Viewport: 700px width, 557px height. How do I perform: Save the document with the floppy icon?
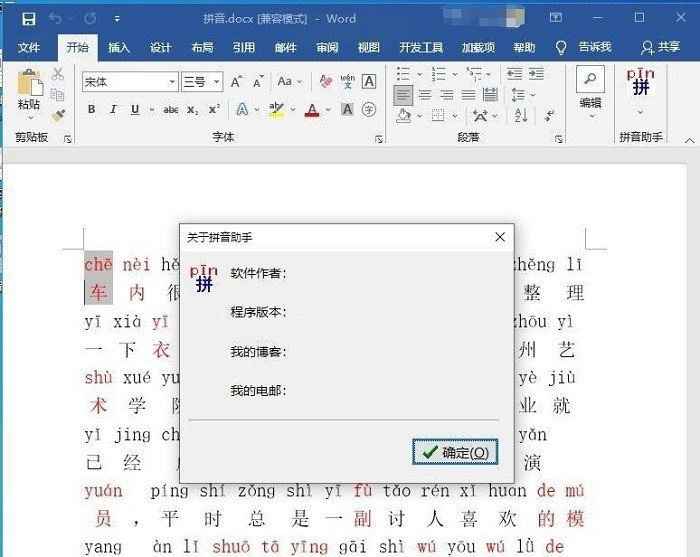click(x=29, y=19)
